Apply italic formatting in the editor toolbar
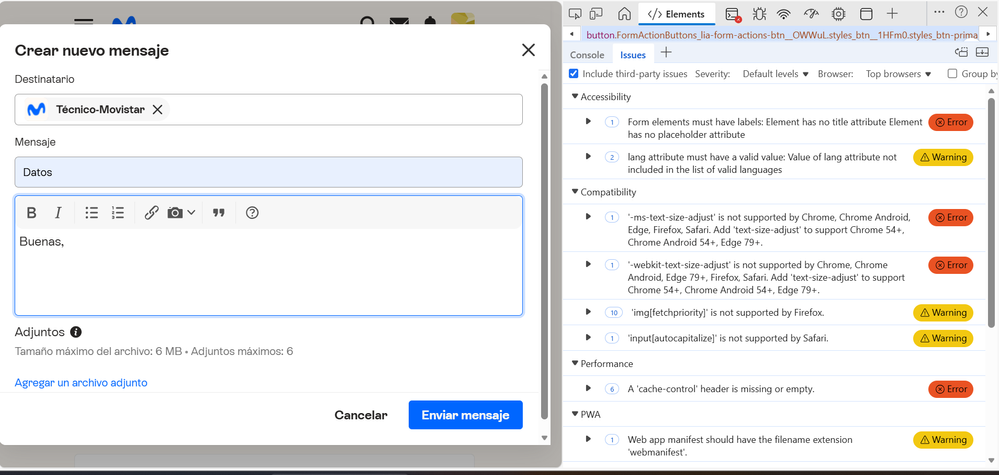The width and height of the screenshot is (999, 475). [x=58, y=213]
